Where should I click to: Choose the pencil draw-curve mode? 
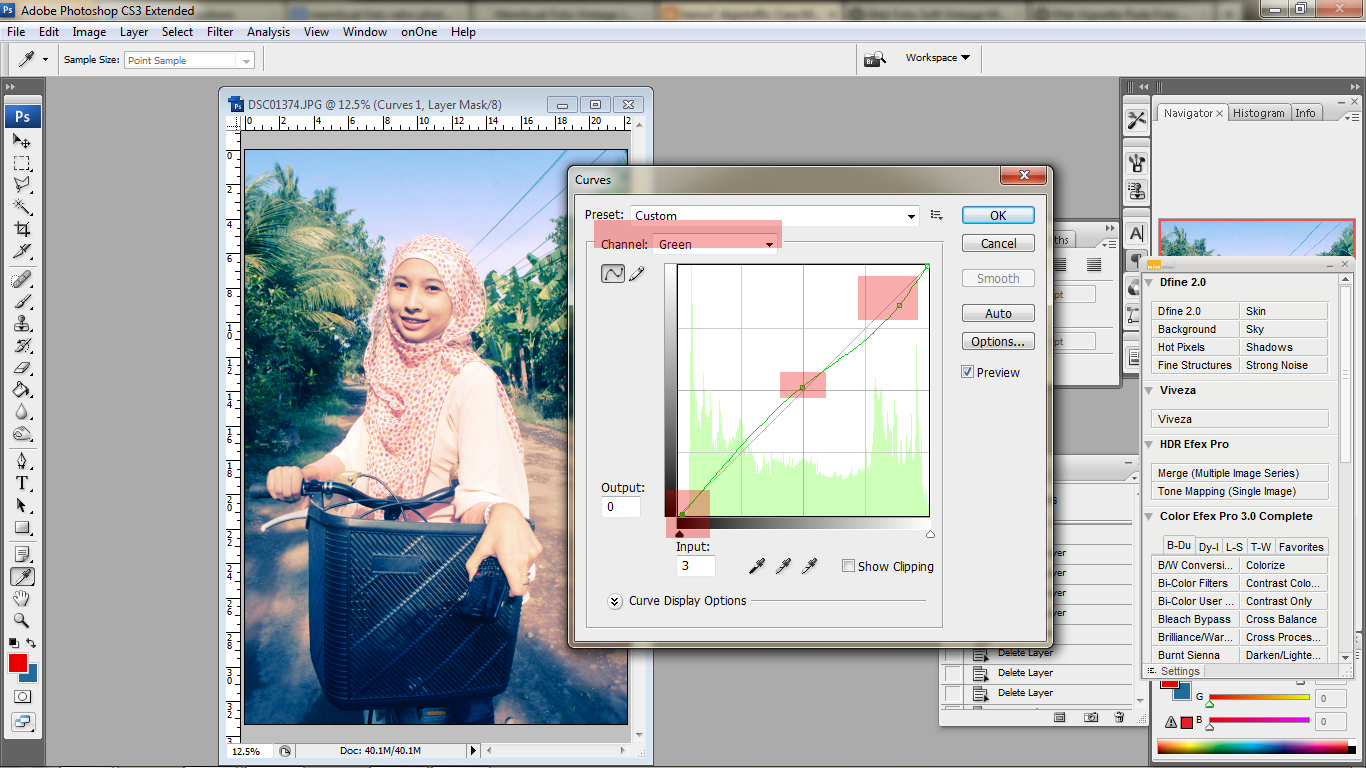point(637,273)
